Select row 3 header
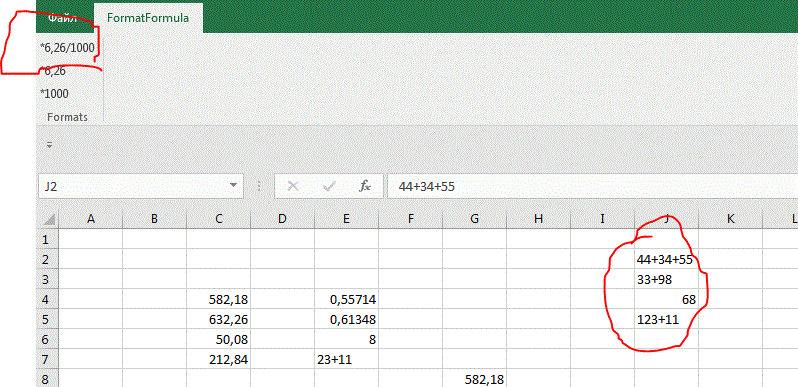798x387 pixels. 48,279
